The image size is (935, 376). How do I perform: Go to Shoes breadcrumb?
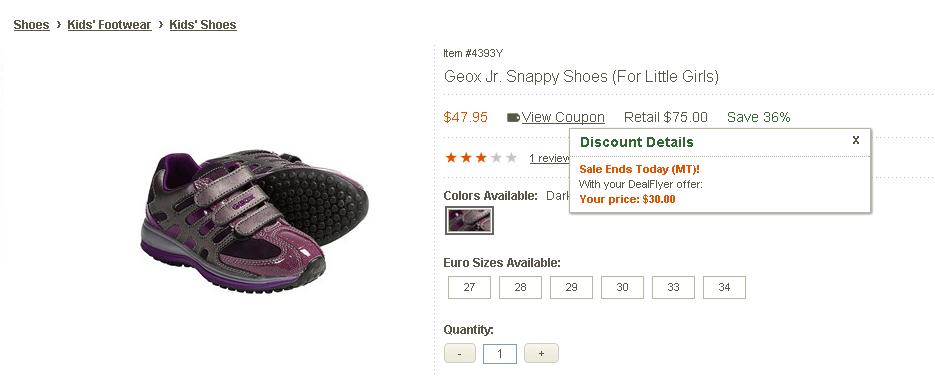pyautogui.click(x=32, y=25)
